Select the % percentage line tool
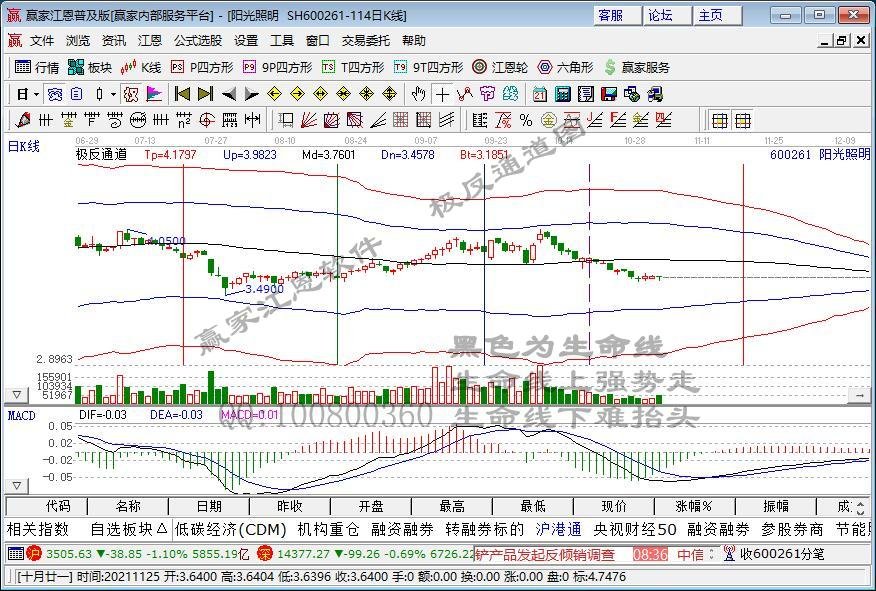Screen dimensions: 876x591 click(x=526, y=120)
